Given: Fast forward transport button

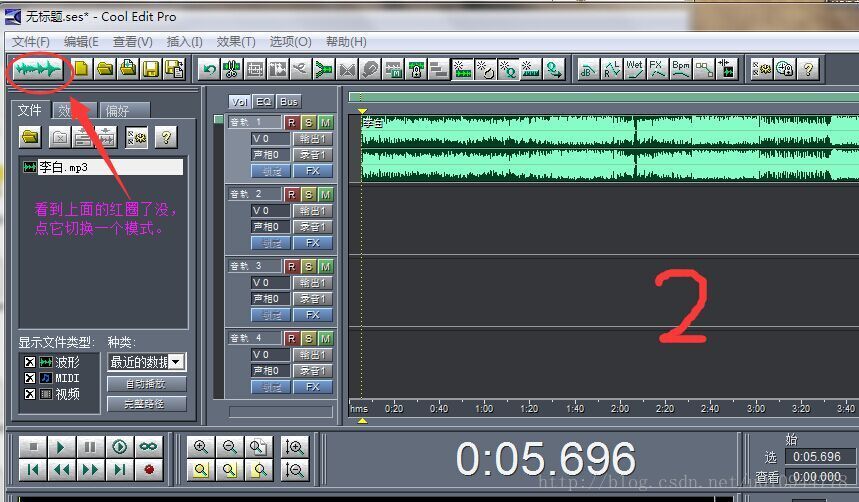Looking at the screenshot, I should [x=90, y=470].
